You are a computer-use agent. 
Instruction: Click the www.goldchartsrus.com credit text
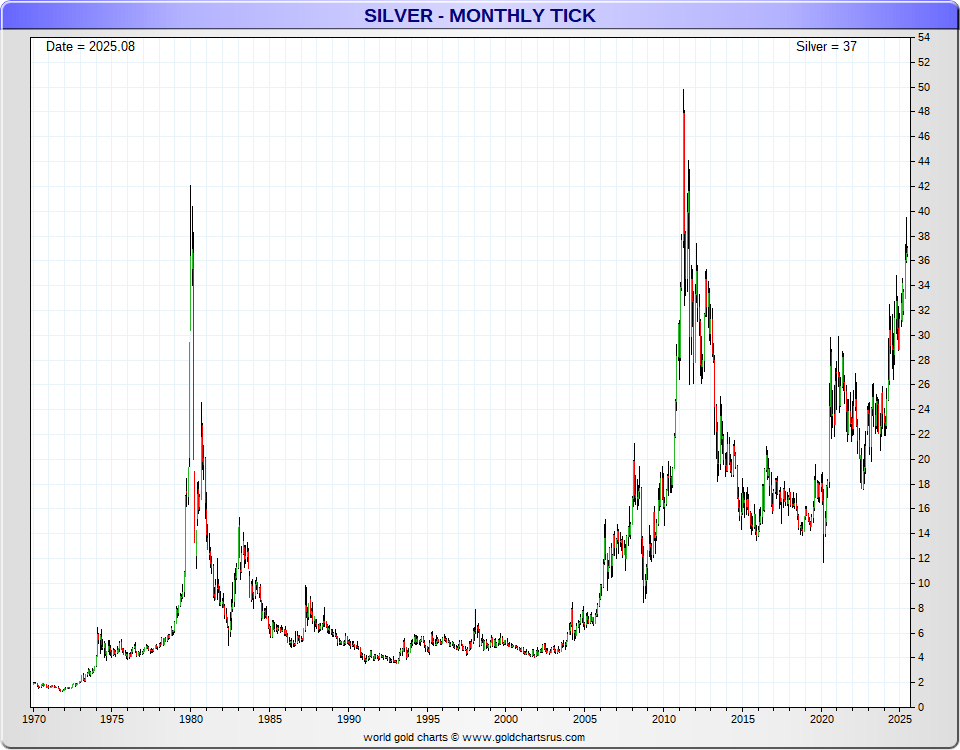(x=523, y=737)
